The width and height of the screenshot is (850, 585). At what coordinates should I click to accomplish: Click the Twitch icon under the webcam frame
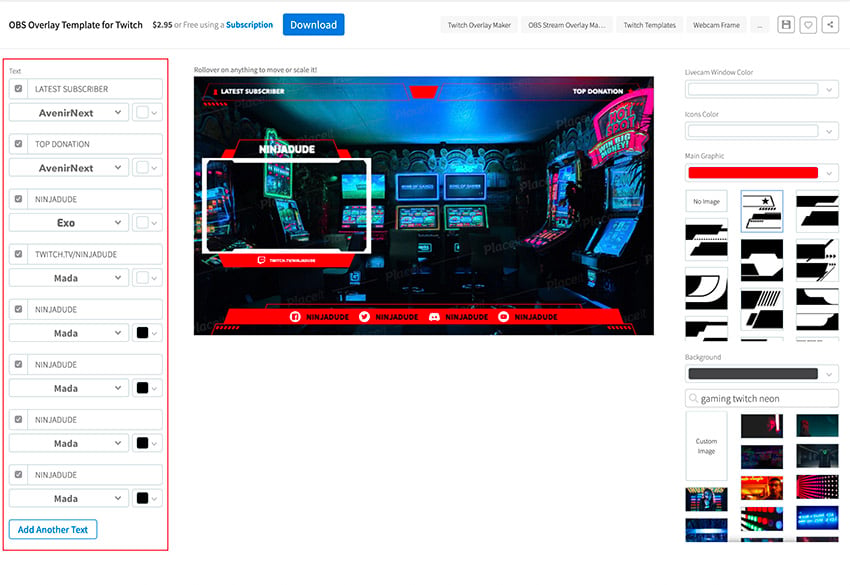pos(261,260)
